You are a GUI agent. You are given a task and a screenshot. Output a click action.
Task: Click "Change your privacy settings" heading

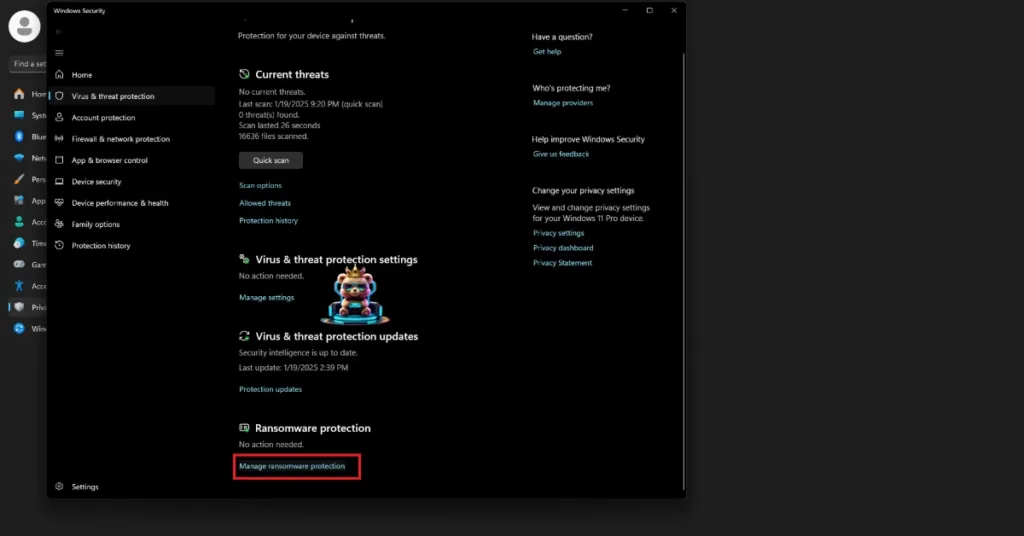(x=583, y=191)
